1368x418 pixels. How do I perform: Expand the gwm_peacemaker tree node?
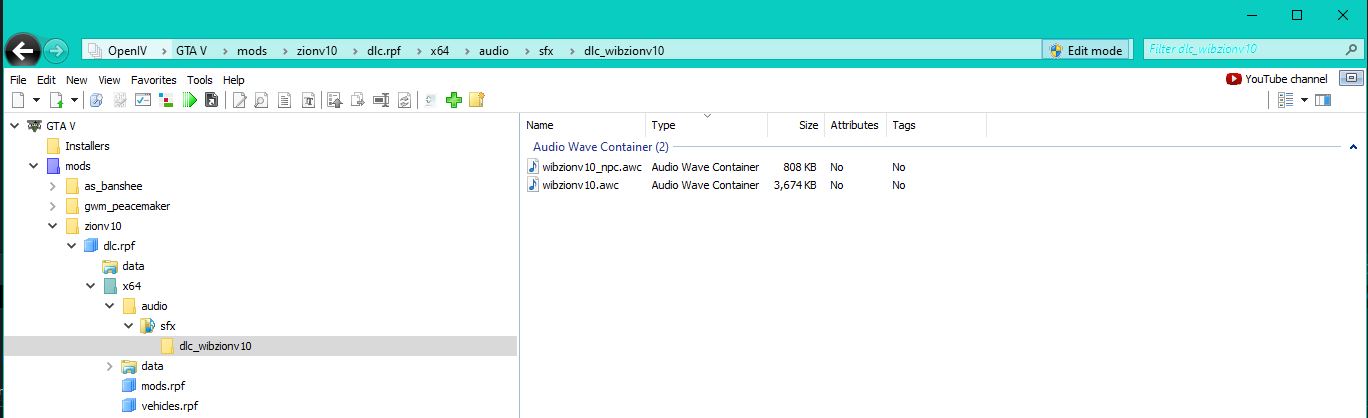click(x=52, y=206)
